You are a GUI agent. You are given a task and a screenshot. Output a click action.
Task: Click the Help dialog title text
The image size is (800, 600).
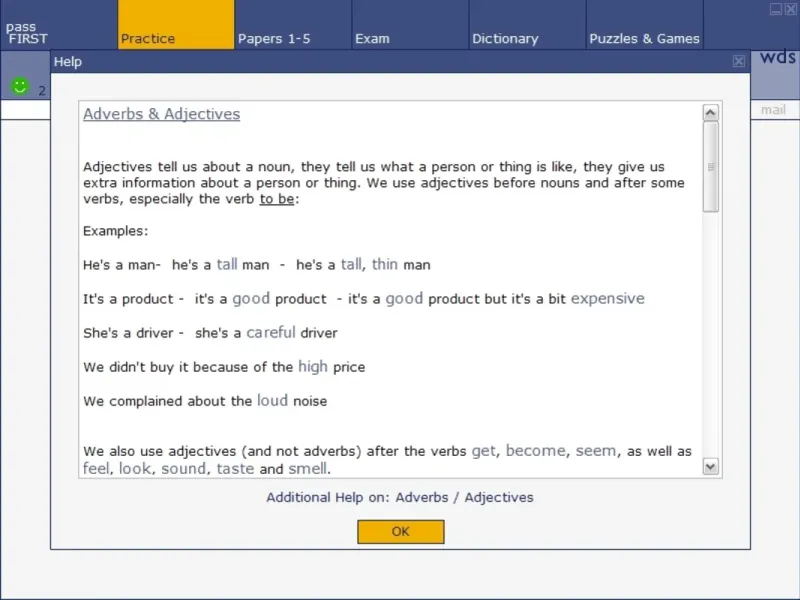coord(68,62)
